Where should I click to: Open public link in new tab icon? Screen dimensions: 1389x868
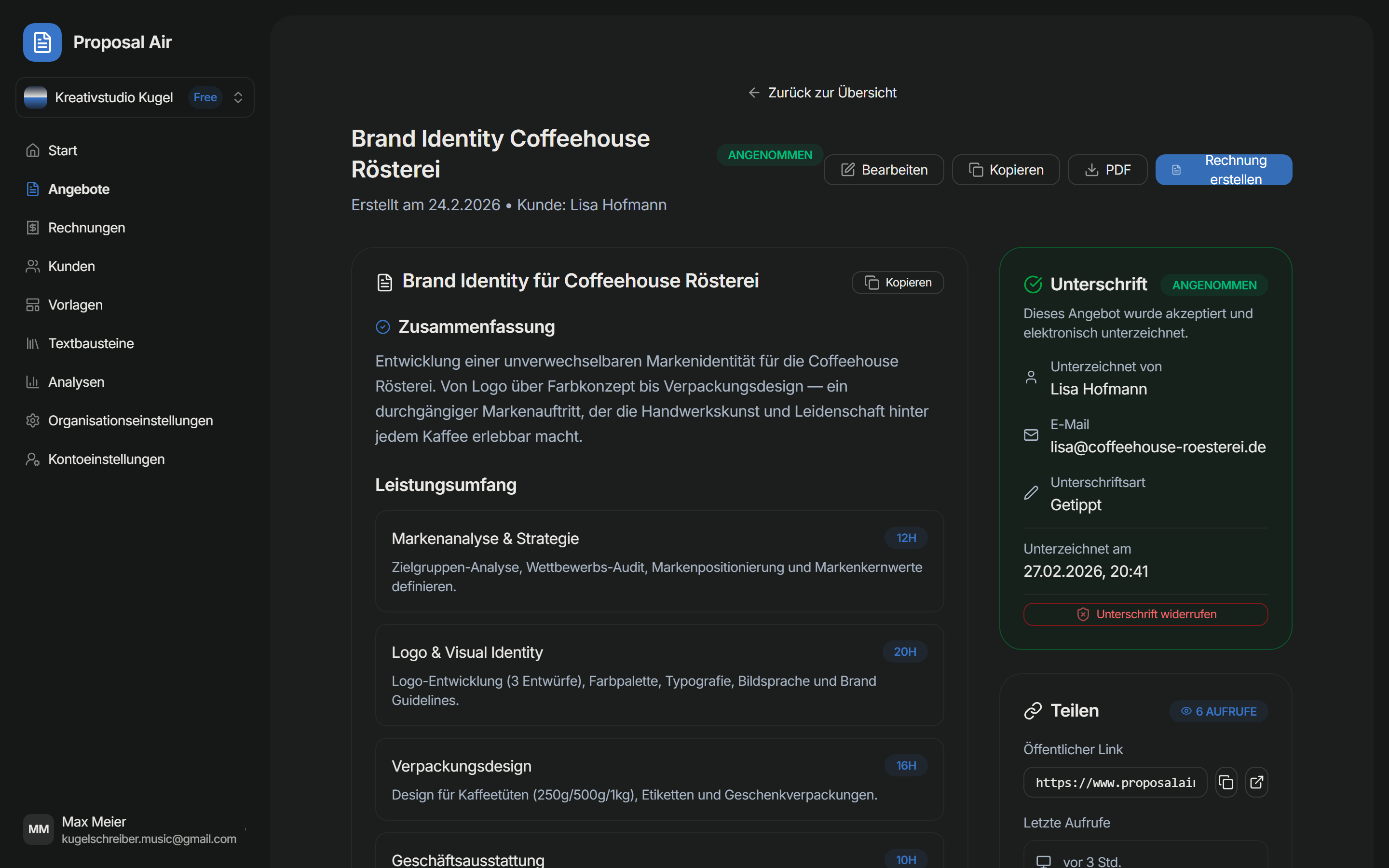point(1256,782)
